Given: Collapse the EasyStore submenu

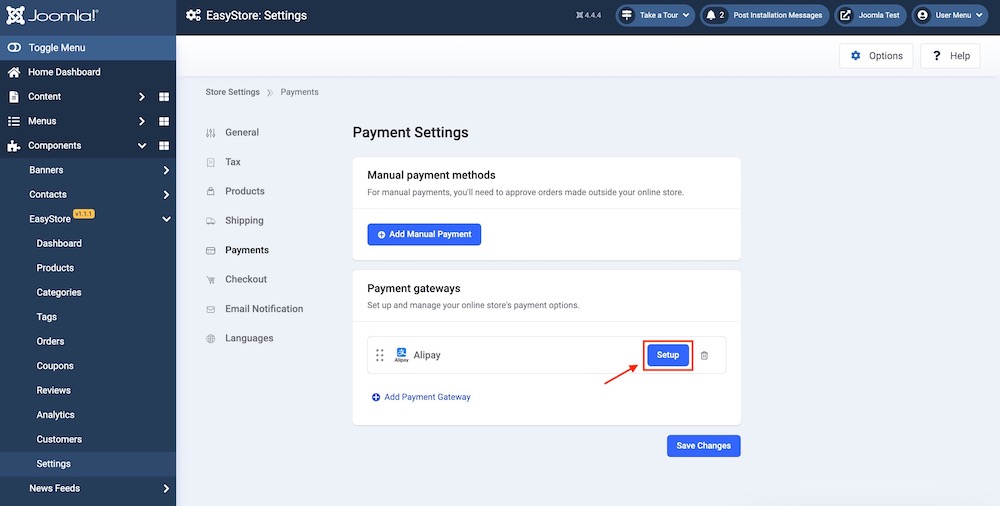Looking at the screenshot, I should (x=166, y=219).
